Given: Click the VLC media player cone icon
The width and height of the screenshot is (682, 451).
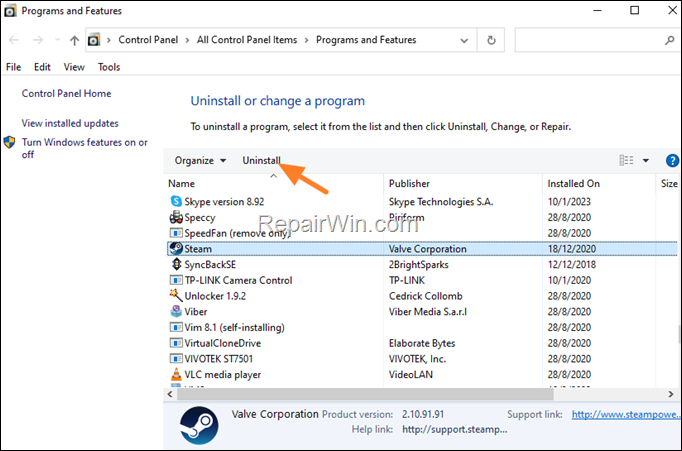Looking at the screenshot, I should tap(176, 374).
